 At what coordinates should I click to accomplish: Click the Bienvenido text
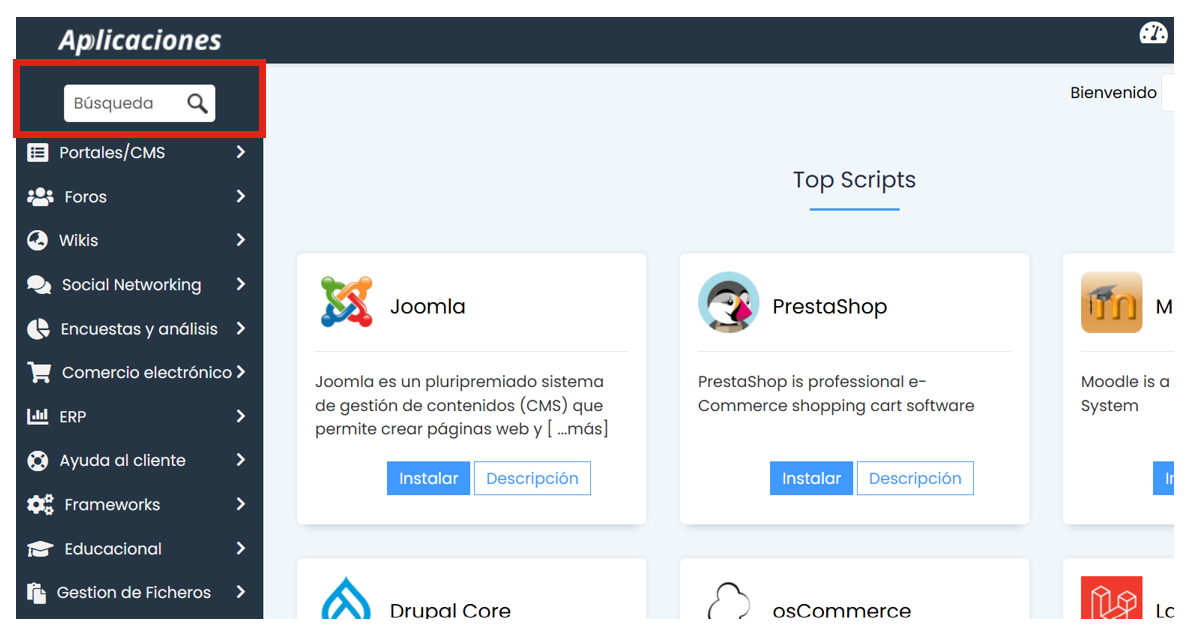click(1113, 92)
